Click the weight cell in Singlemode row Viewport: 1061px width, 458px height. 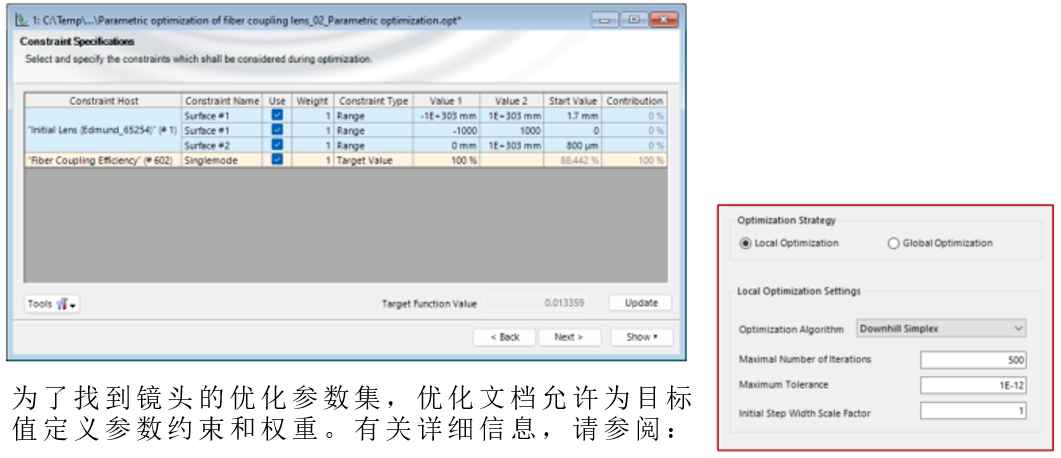[312, 160]
